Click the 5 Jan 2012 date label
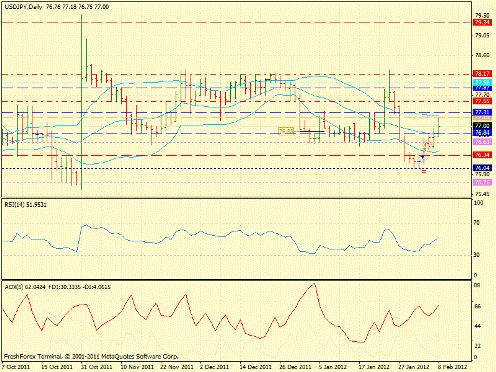 (x=333, y=367)
